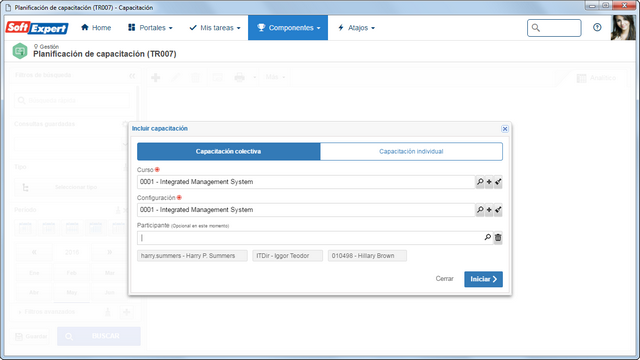The width and height of the screenshot is (640, 360).
Task: Open the Más dropdown in toolbar
Action: coord(275,77)
